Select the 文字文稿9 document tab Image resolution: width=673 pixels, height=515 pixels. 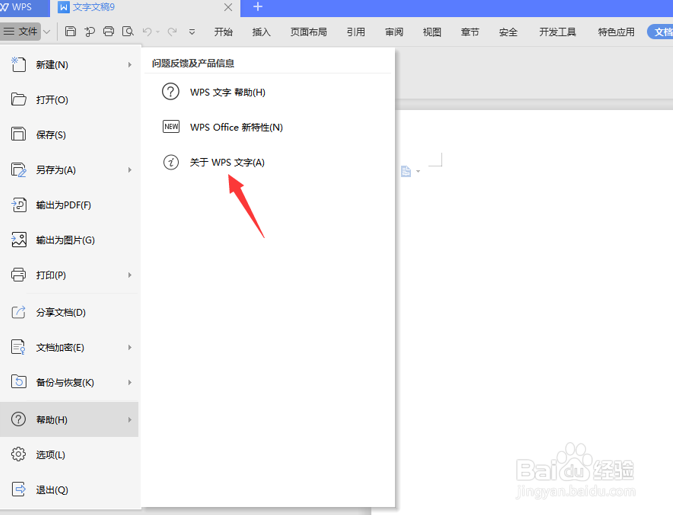(146, 8)
